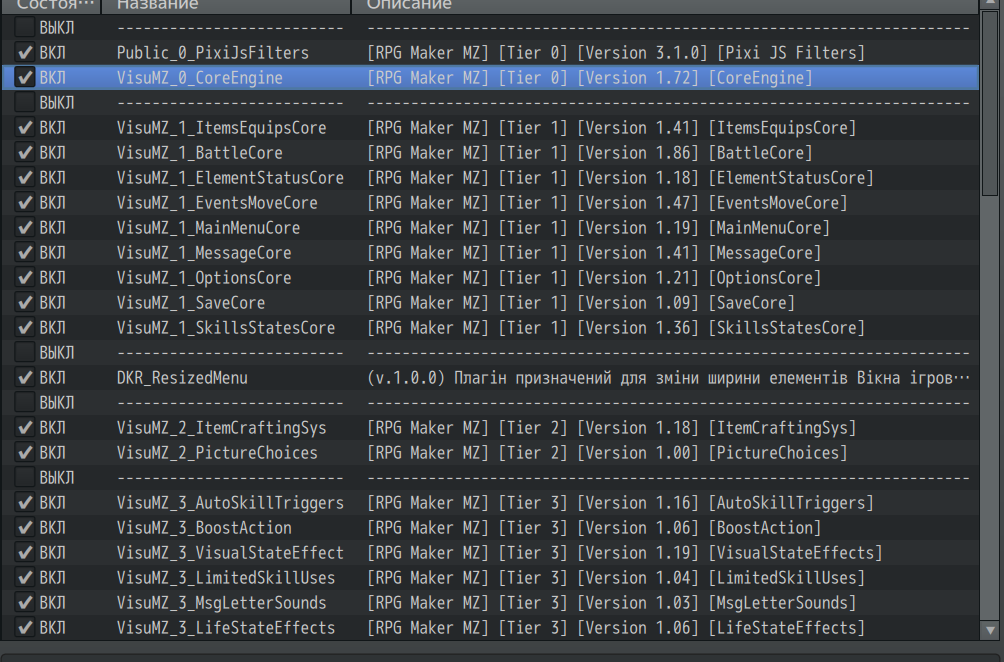Enable the separator checkbox below VisuMZ_0_CoreEngine
The height and width of the screenshot is (662, 1004).
point(25,102)
